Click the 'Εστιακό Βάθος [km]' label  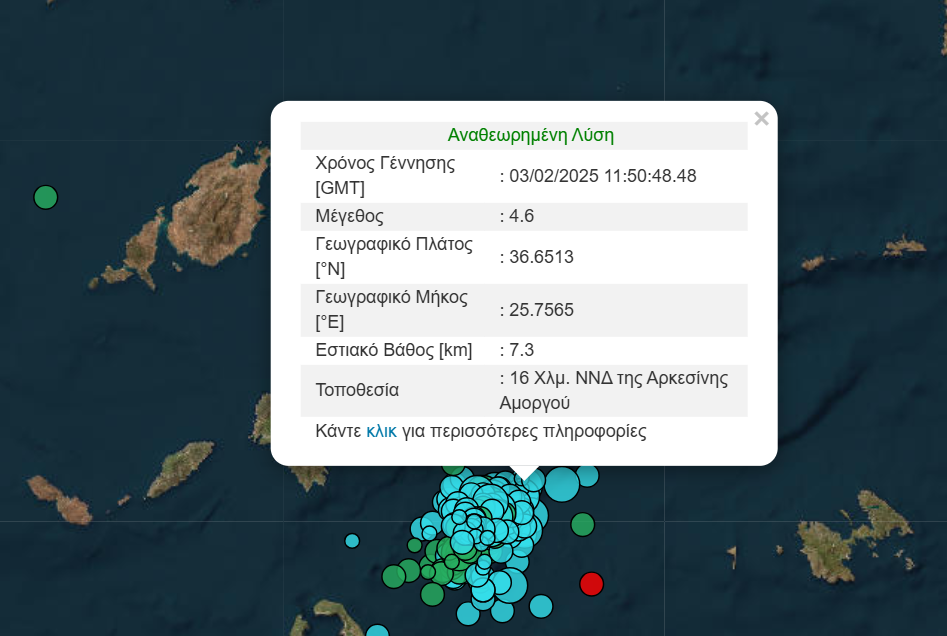click(x=393, y=350)
